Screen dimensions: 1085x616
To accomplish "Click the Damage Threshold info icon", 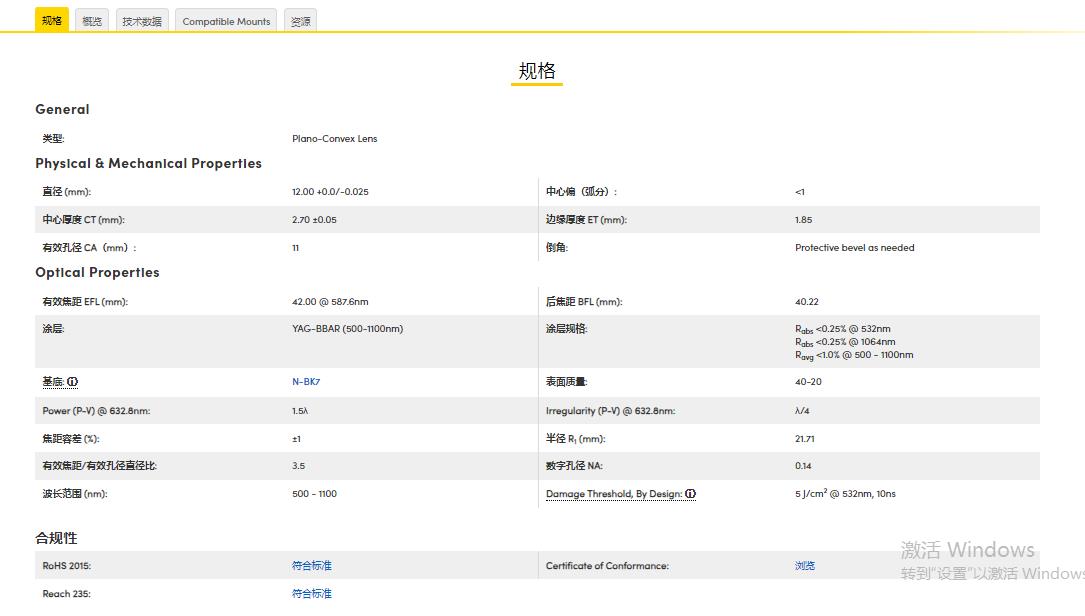I will tap(690, 494).
